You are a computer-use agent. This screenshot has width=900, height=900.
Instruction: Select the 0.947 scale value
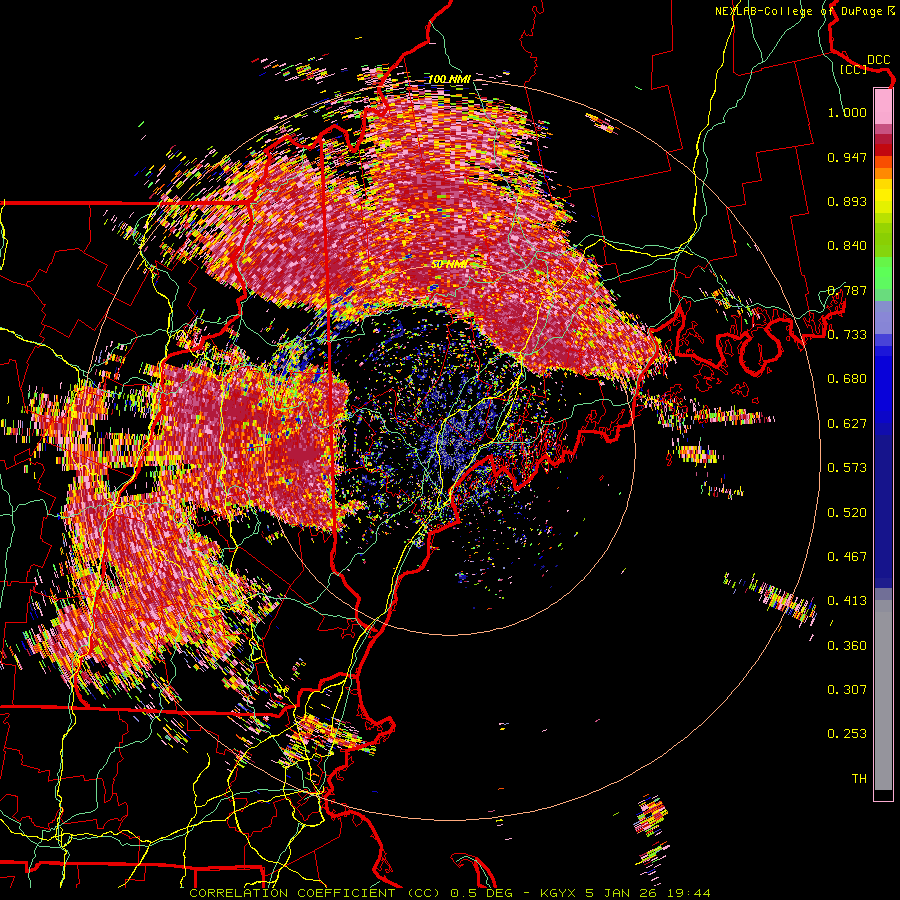point(847,157)
